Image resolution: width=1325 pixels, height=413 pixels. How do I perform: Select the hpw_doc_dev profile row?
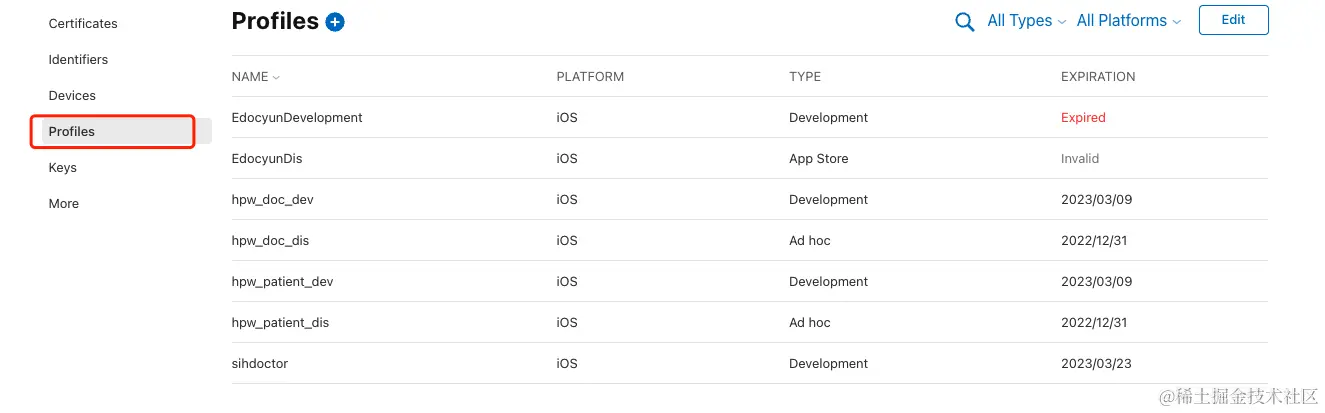(x=272, y=199)
